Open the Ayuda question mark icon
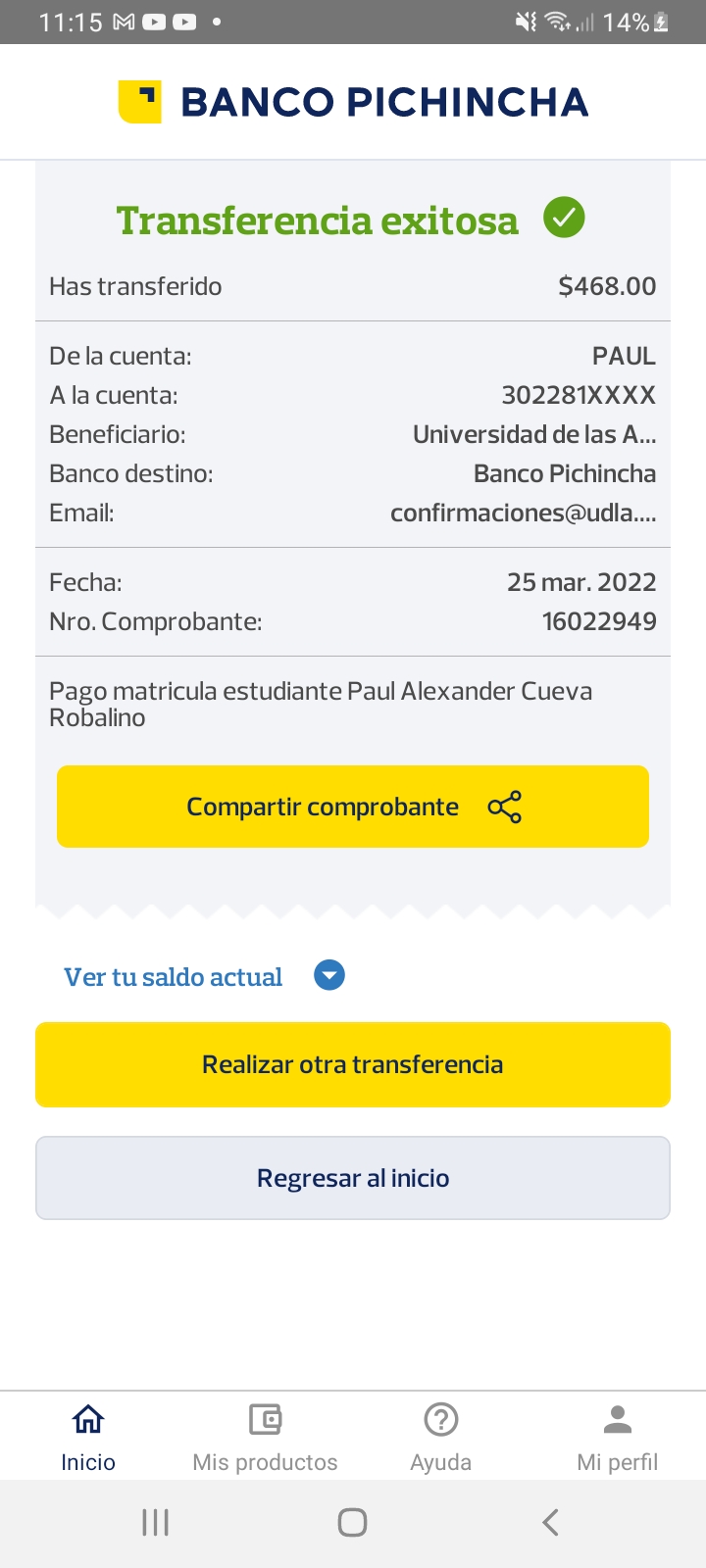The image size is (706, 1568). (441, 1418)
